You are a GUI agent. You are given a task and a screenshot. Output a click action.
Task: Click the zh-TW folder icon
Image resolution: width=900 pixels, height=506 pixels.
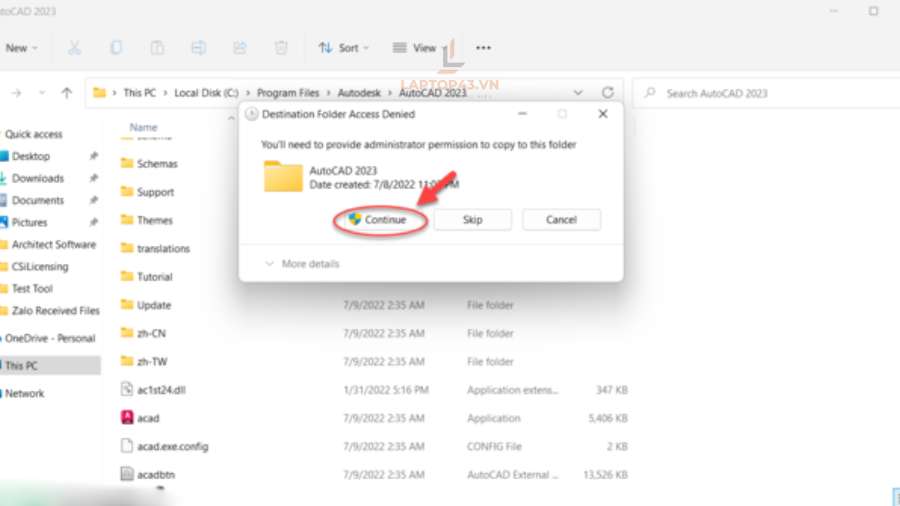pyautogui.click(x=127, y=361)
